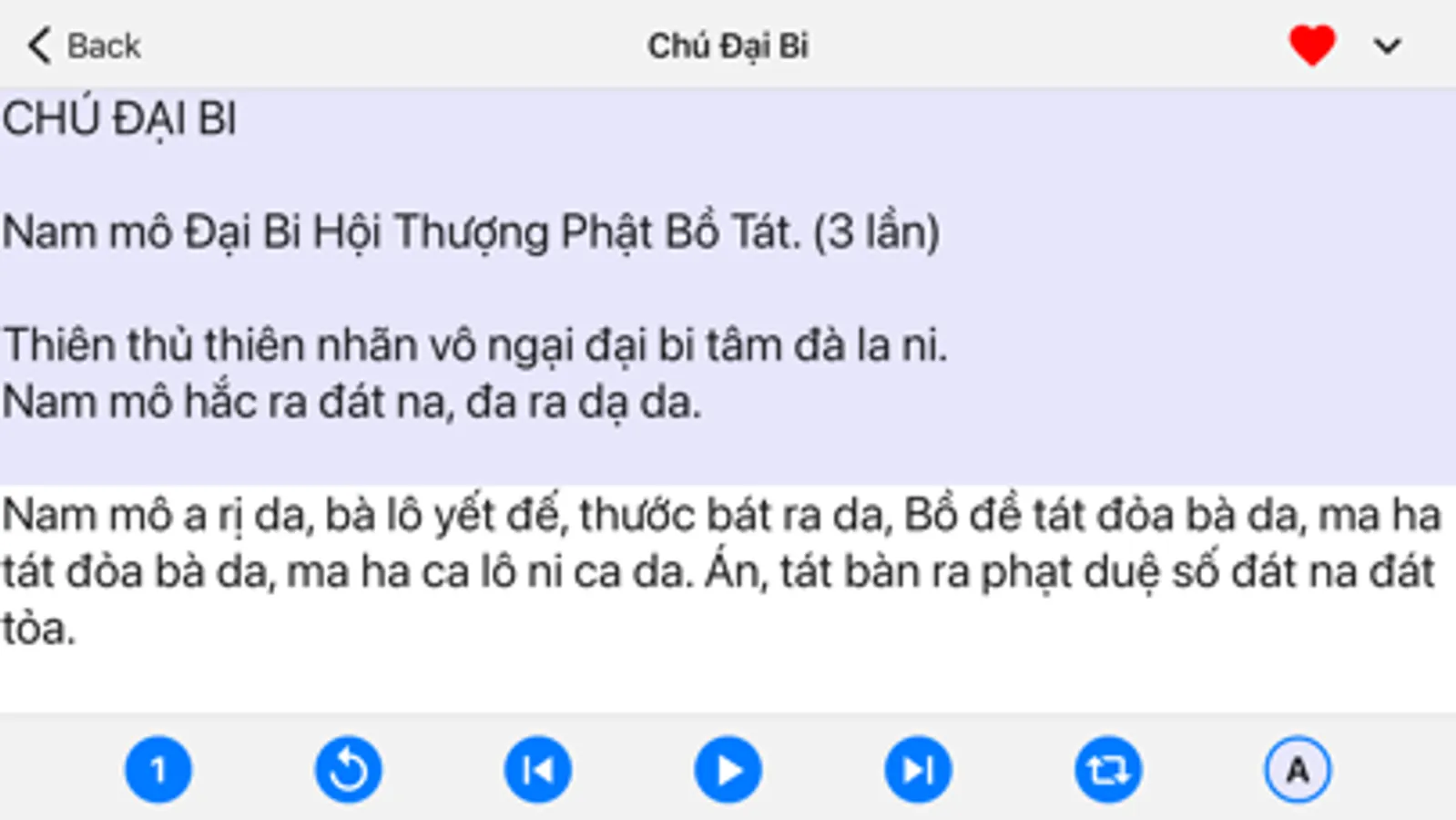1456x820 pixels.
Task: Tap the 'Nam mô Đại Bi Hội Thượng' verse line
Action: tap(471, 232)
